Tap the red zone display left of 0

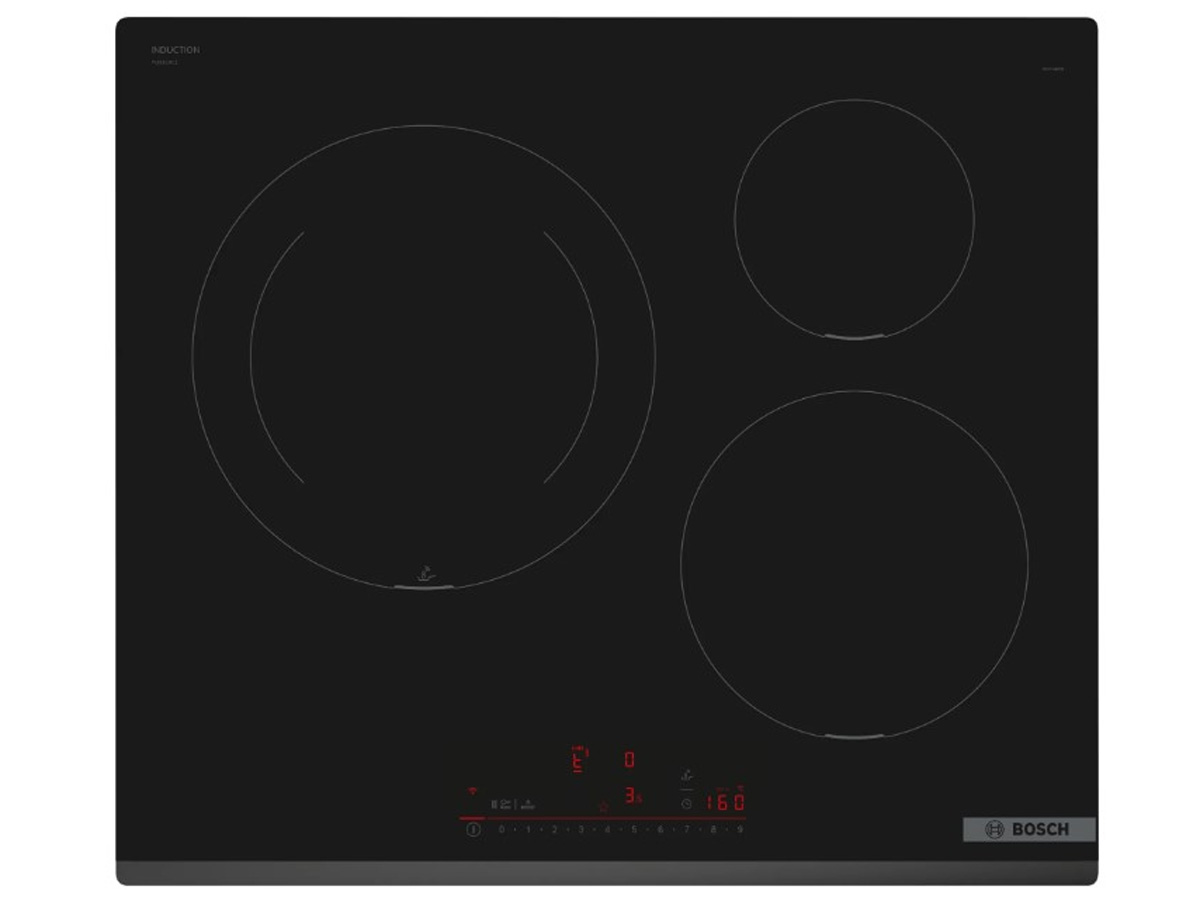click(578, 761)
